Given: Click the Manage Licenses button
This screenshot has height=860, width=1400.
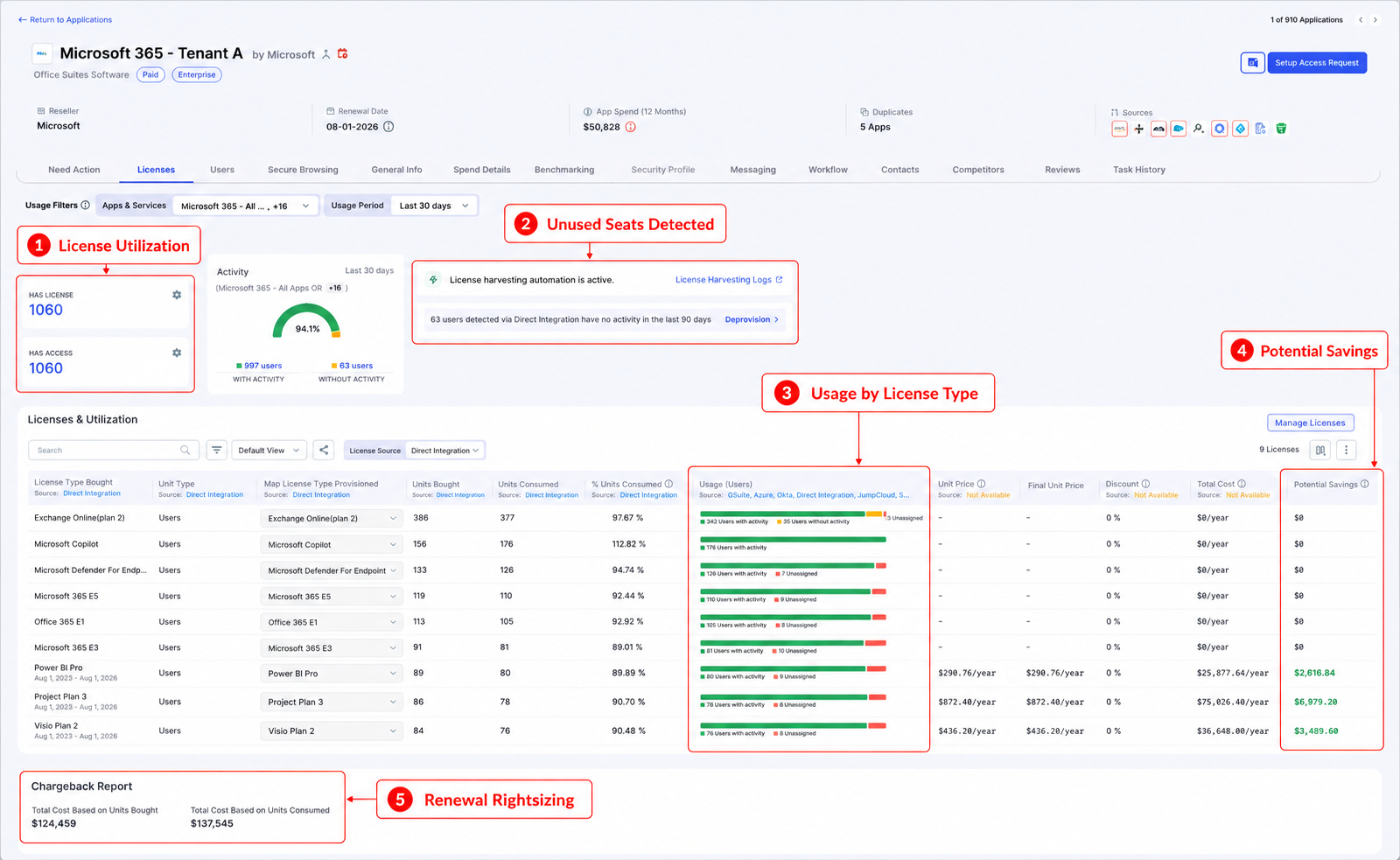Looking at the screenshot, I should coord(1311,423).
